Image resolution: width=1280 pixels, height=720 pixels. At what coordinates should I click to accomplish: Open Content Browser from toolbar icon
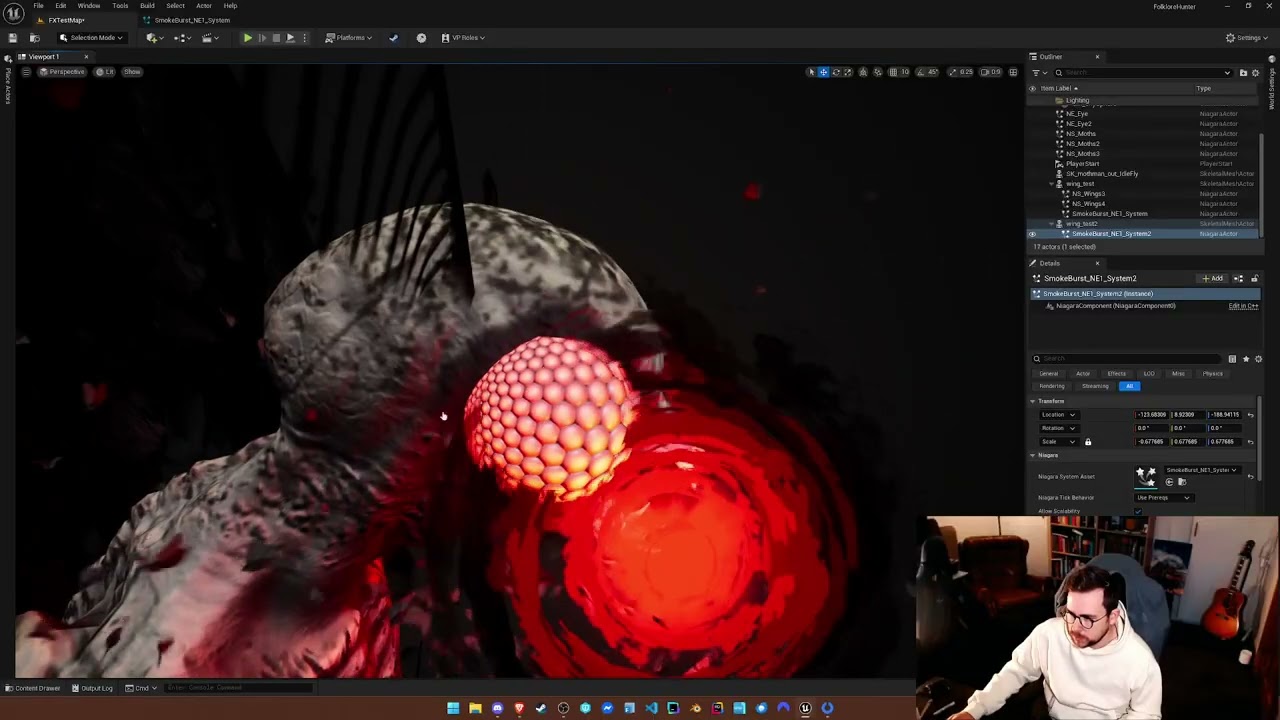point(34,38)
